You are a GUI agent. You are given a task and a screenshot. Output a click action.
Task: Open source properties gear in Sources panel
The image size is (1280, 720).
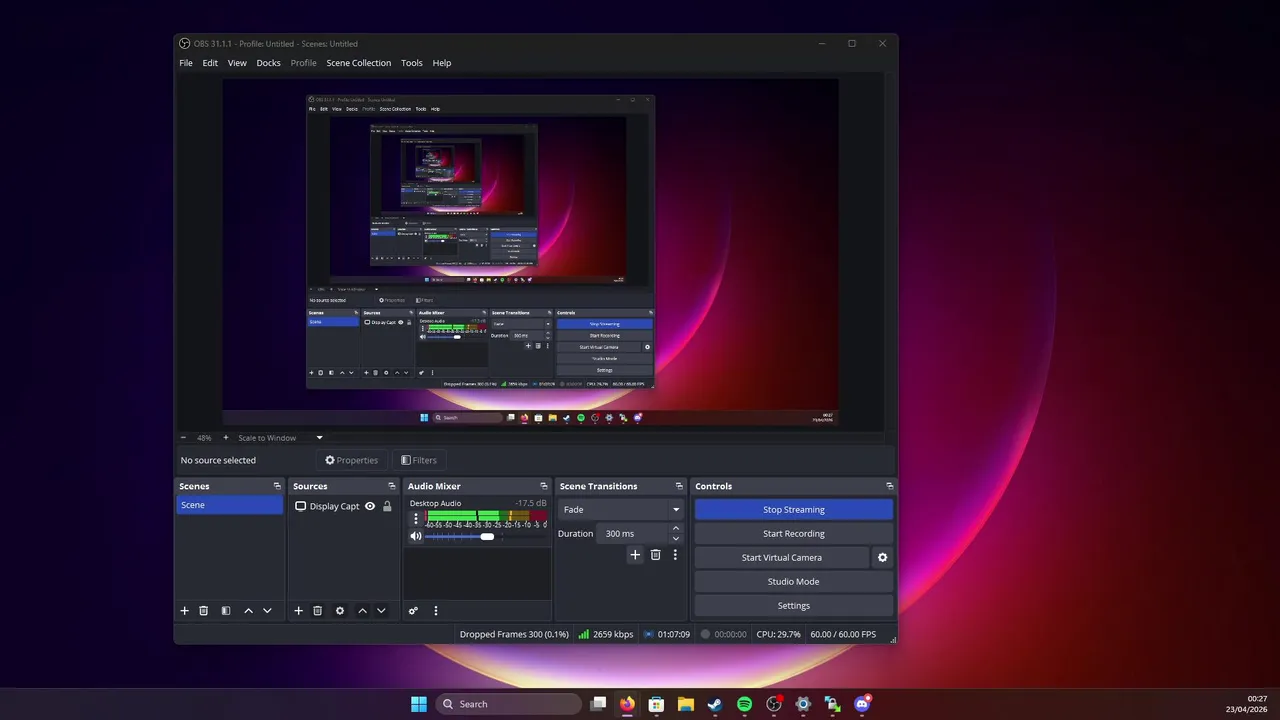[340, 611]
